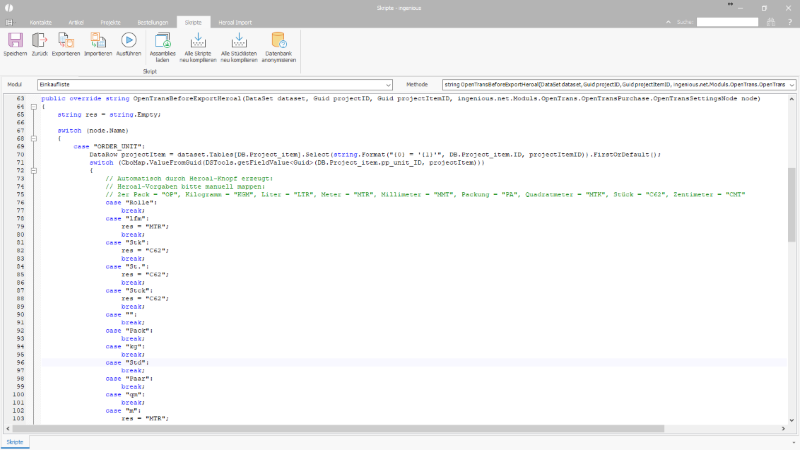Image resolution: width=800 pixels, height=450 pixels.
Task: Click code line case "kg":
Action: [x=126, y=346]
